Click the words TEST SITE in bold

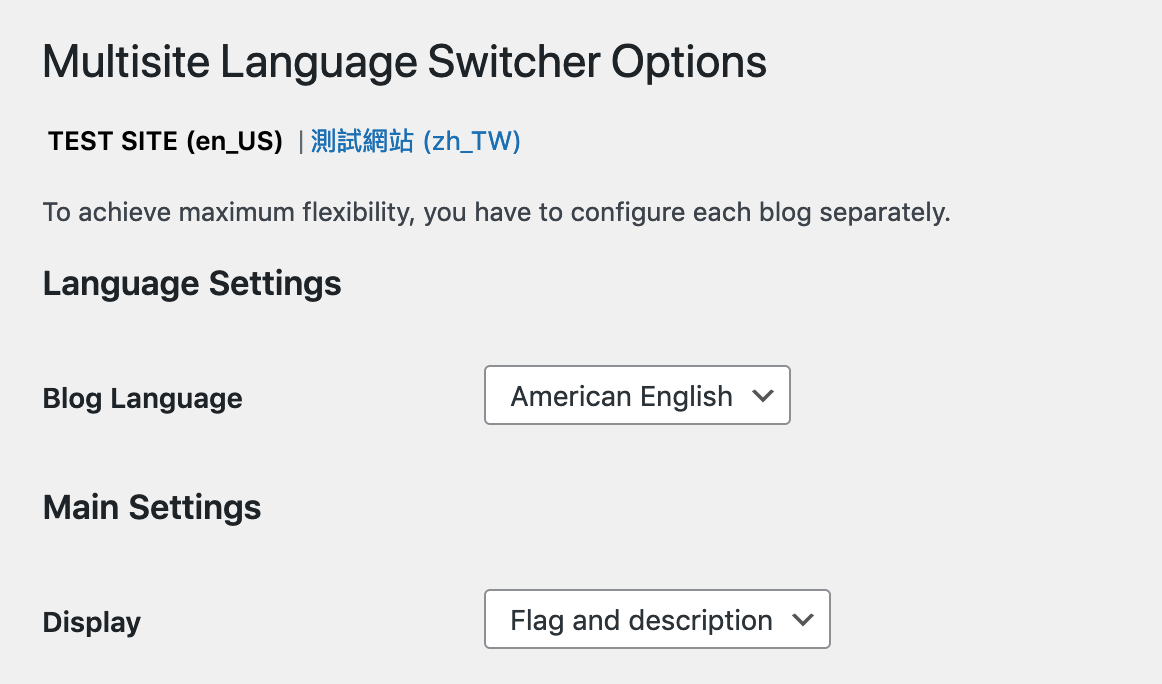coord(113,142)
